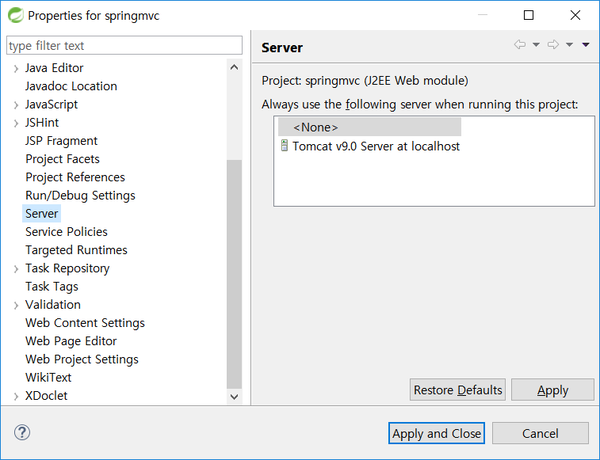The height and width of the screenshot is (460, 600).
Task: Open the Web Project Settings page
Action: (82, 359)
